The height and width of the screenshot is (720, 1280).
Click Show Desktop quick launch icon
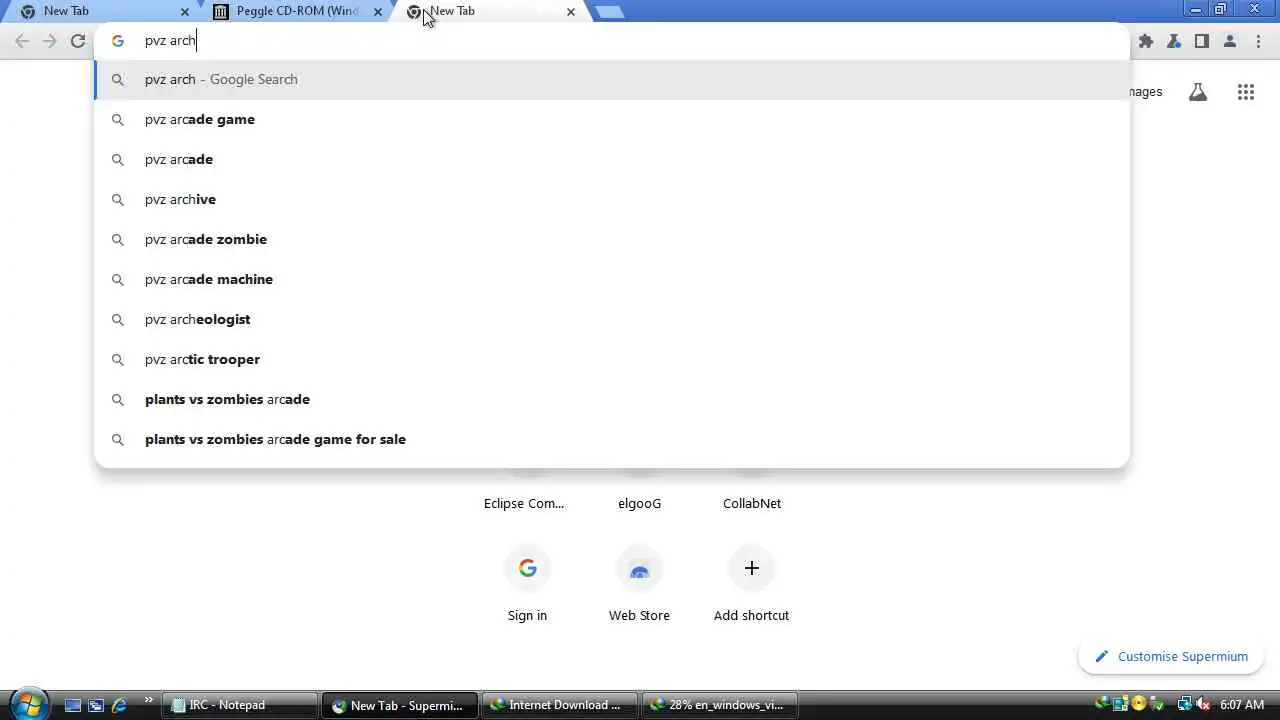(x=73, y=705)
